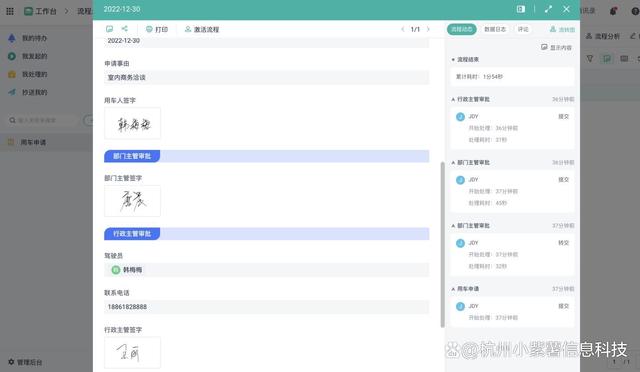Open 我发起的 in the sidebar

tap(34, 56)
